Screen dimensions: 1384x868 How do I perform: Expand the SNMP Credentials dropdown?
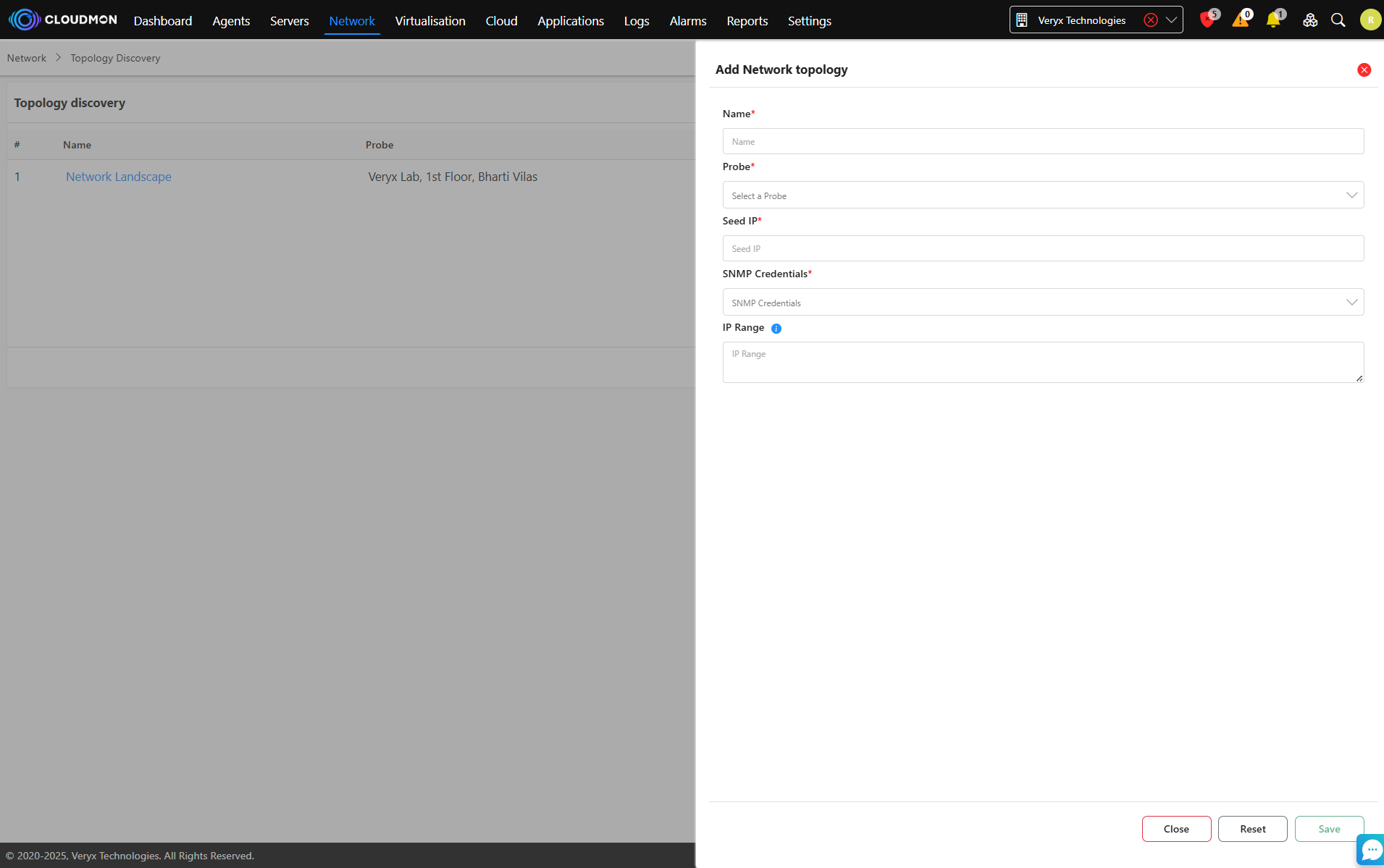pyautogui.click(x=1043, y=303)
